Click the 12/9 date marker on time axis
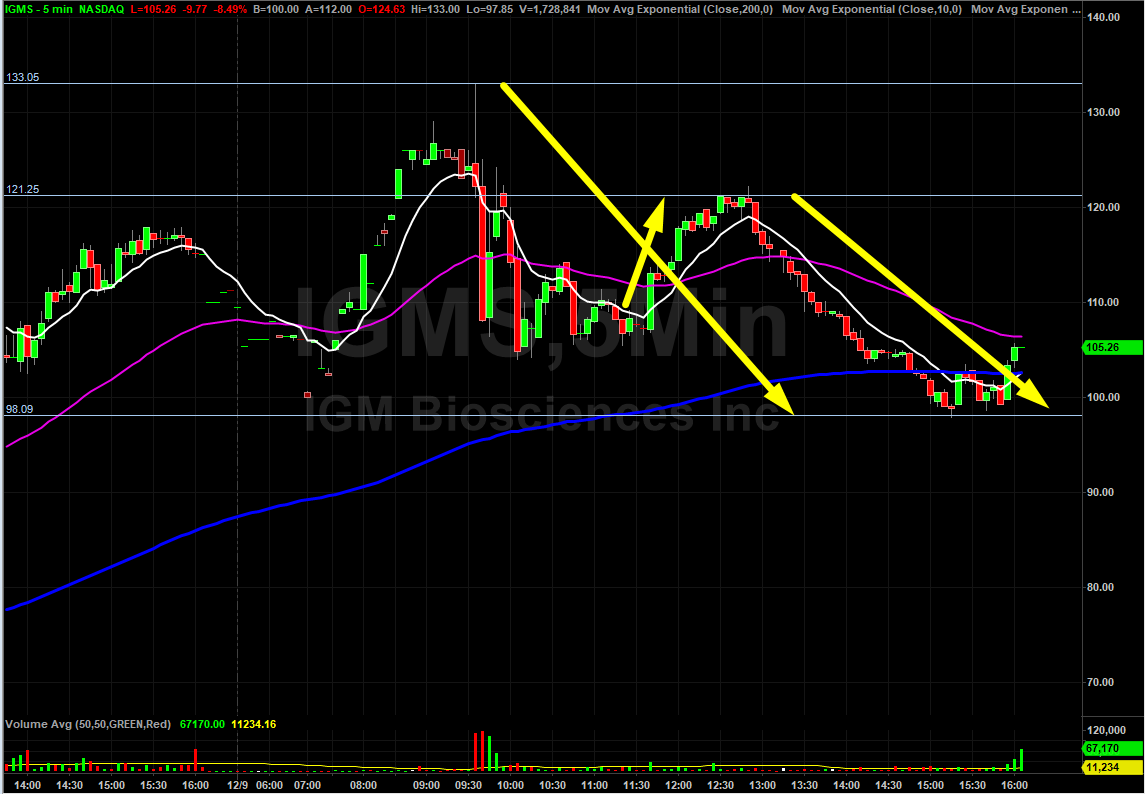 tap(236, 785)
